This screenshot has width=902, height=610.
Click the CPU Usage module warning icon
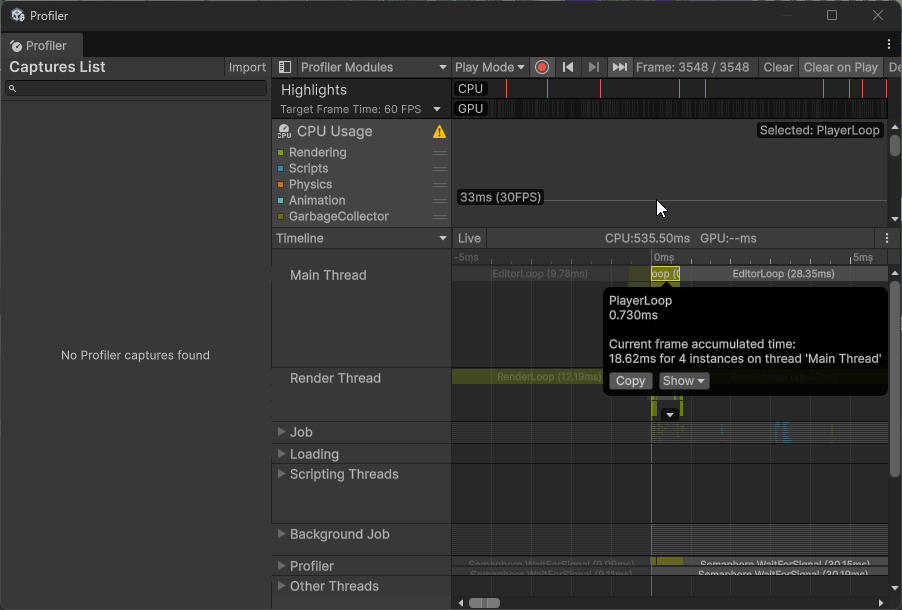(x=438, y=131)
